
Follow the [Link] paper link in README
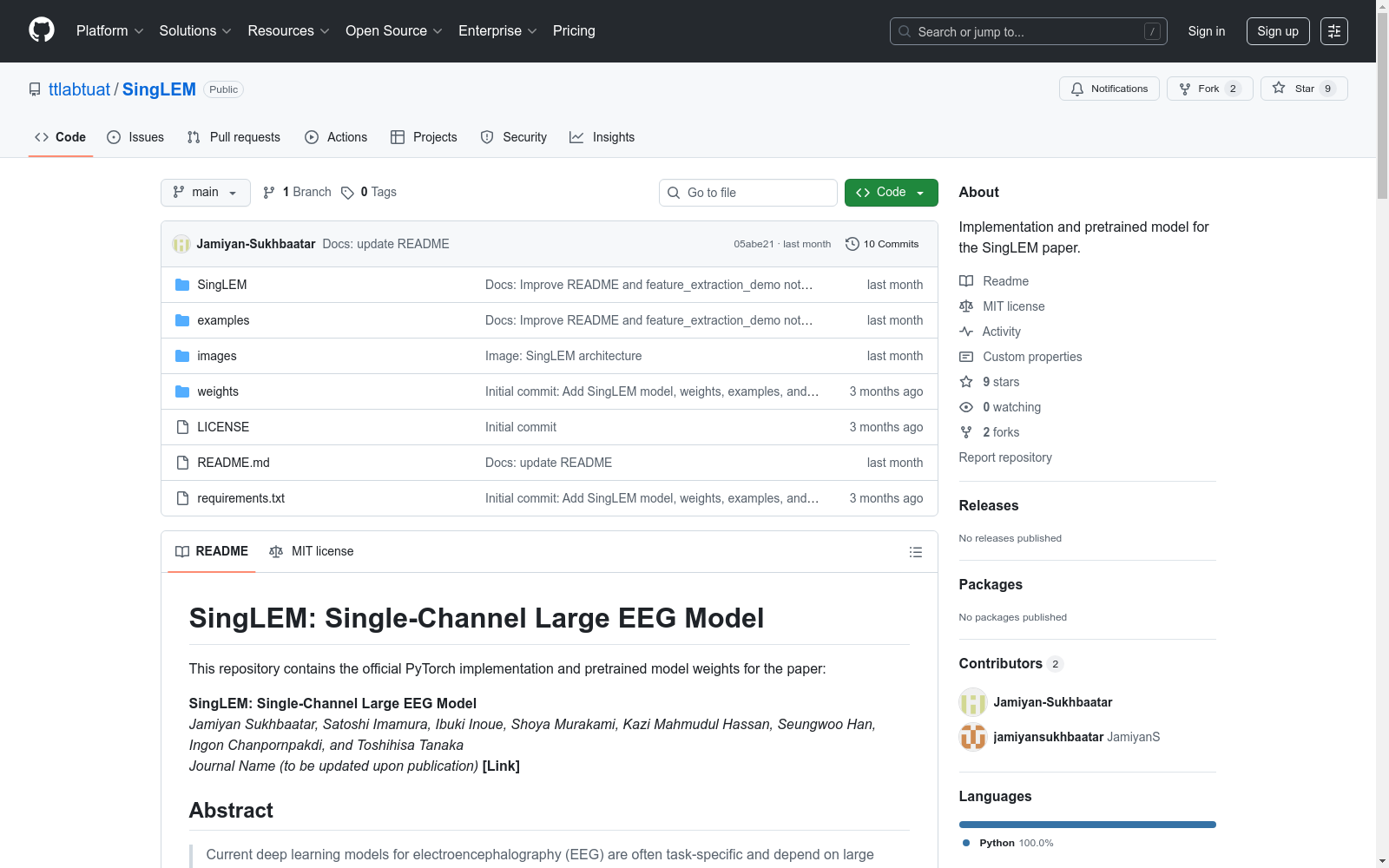501,766
